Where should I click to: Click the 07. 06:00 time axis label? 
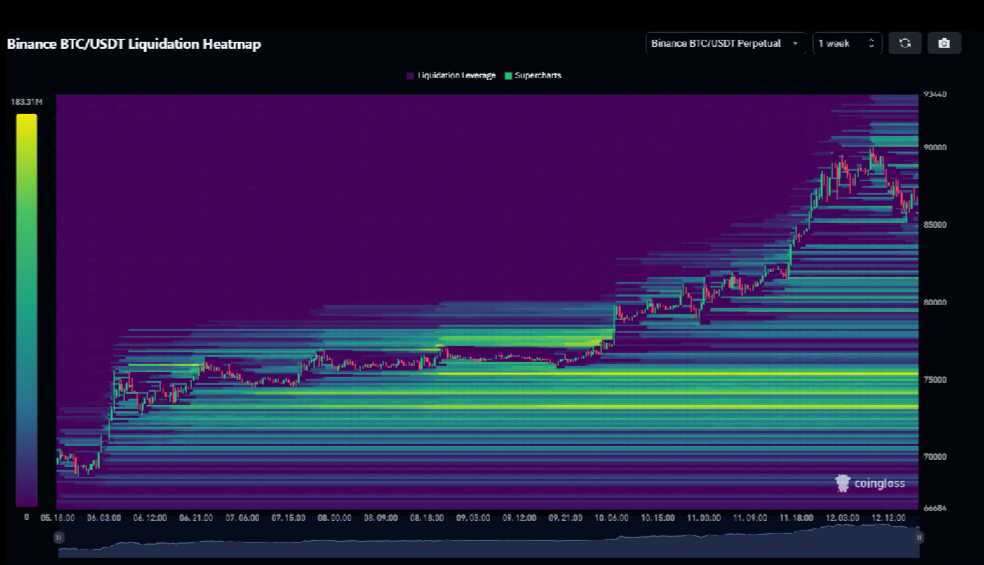click(242, 518)
